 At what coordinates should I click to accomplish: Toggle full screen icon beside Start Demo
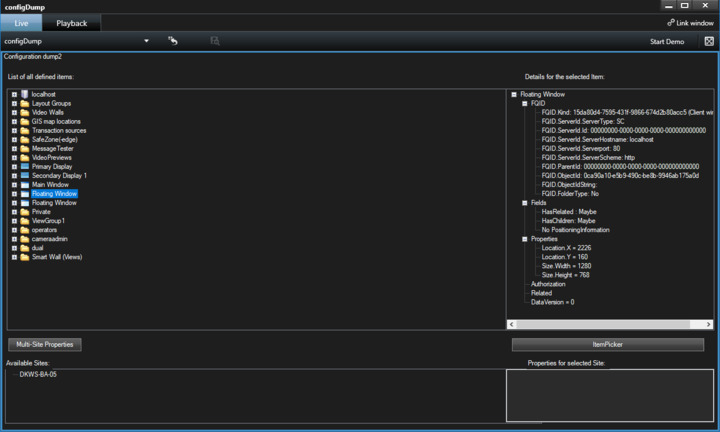(x=709, y=41)
